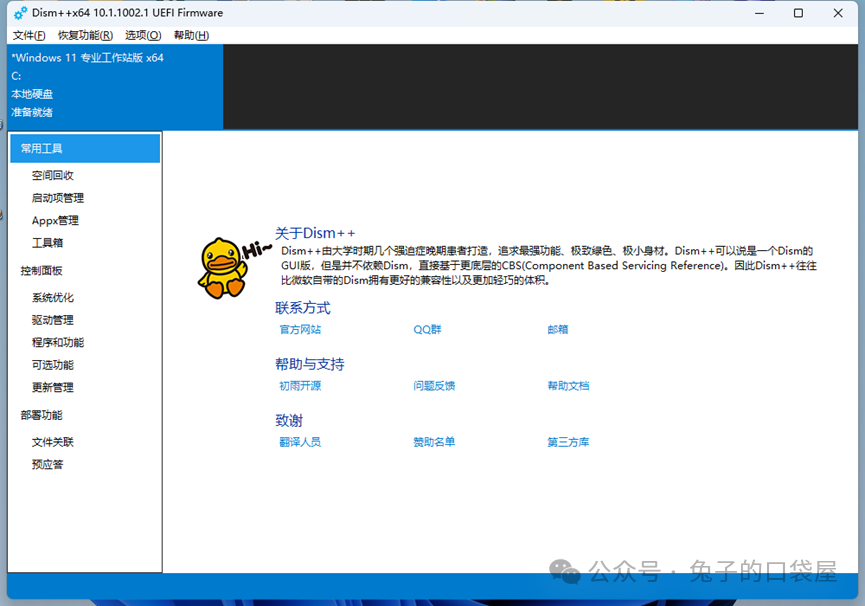Open the 初雨开源 link

tap(300, 386)
